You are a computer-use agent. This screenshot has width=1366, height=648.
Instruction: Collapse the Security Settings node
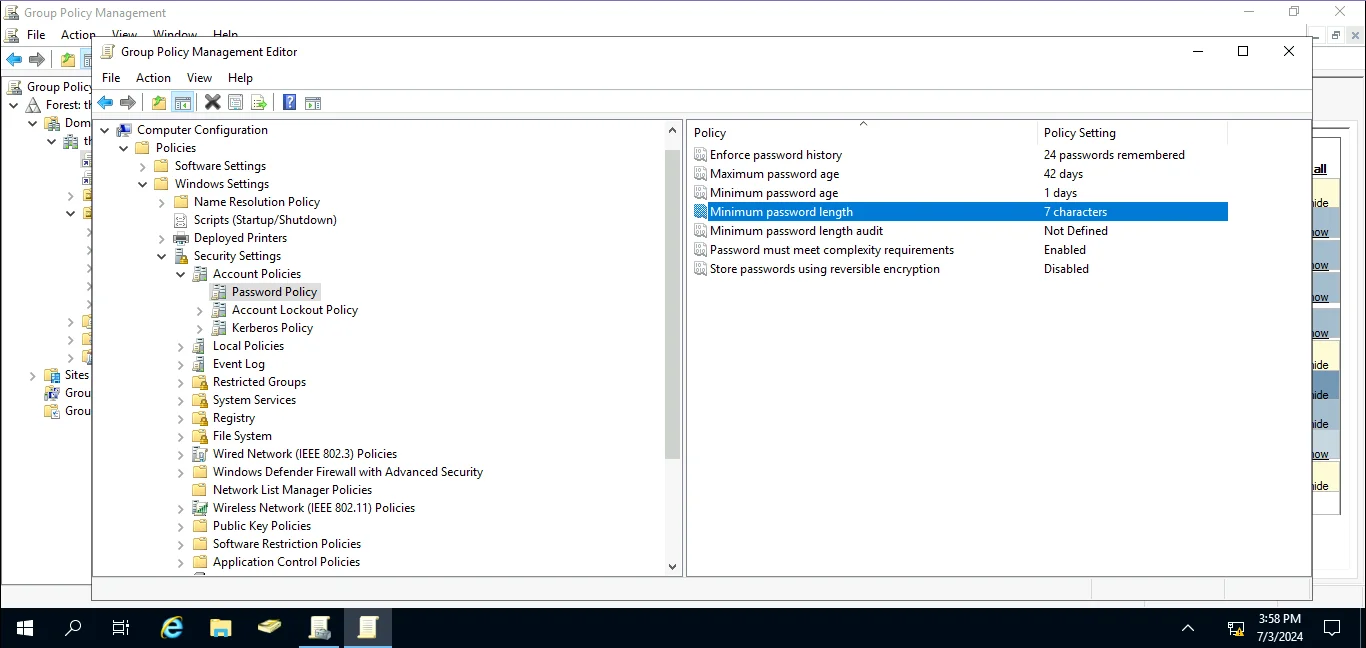coord(161,256)
